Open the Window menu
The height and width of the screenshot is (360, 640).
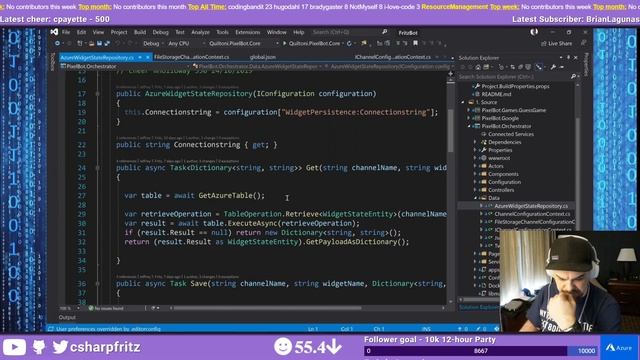point(276,32)
